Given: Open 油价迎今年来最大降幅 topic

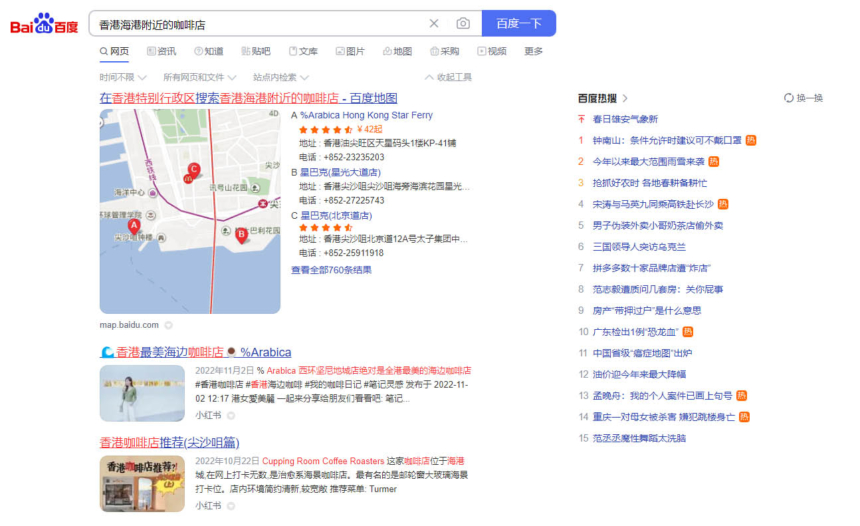Looking at the screenshot, I should pos(639,375).
